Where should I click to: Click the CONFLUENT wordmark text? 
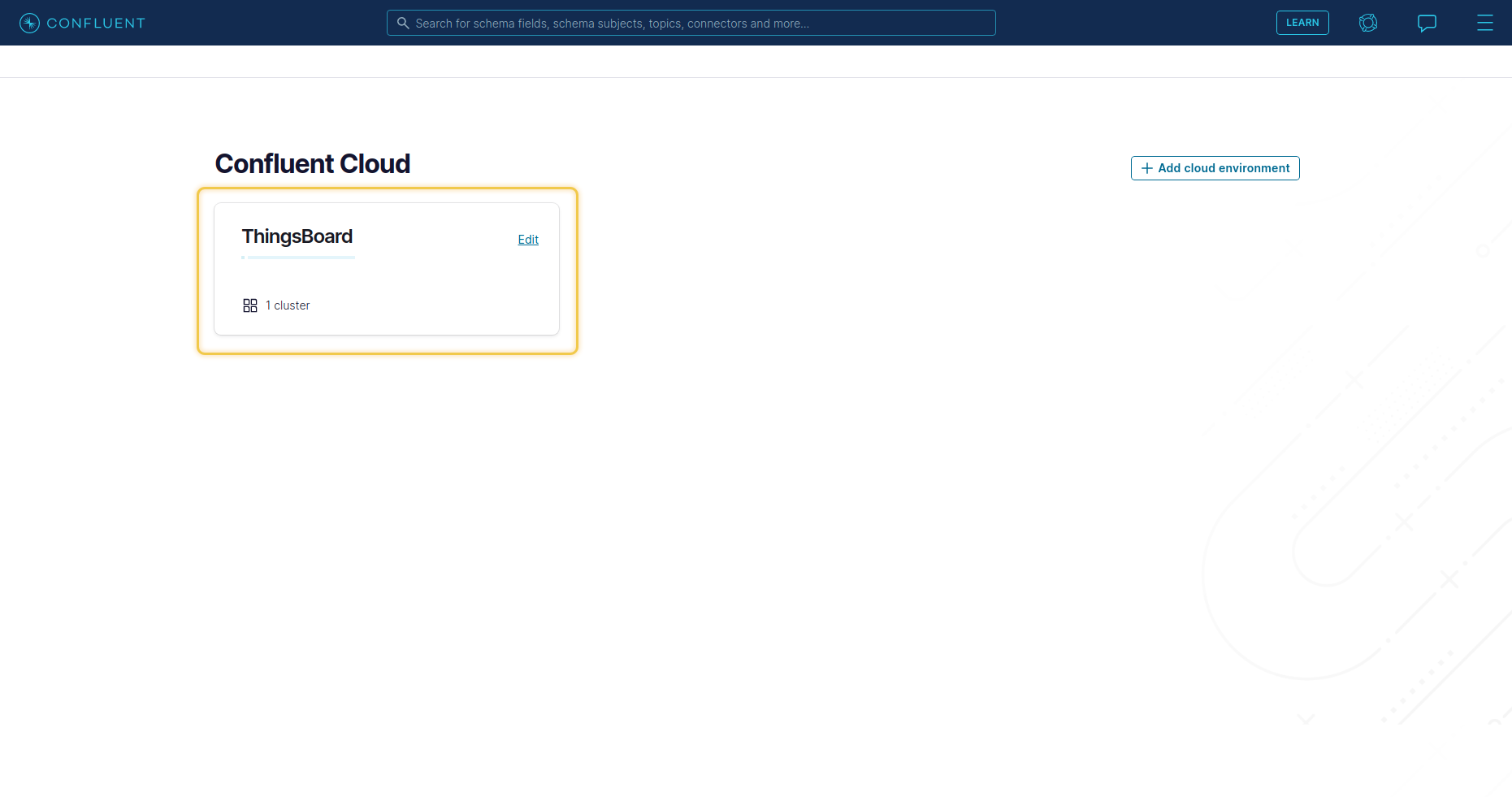(x=96, y=23)
